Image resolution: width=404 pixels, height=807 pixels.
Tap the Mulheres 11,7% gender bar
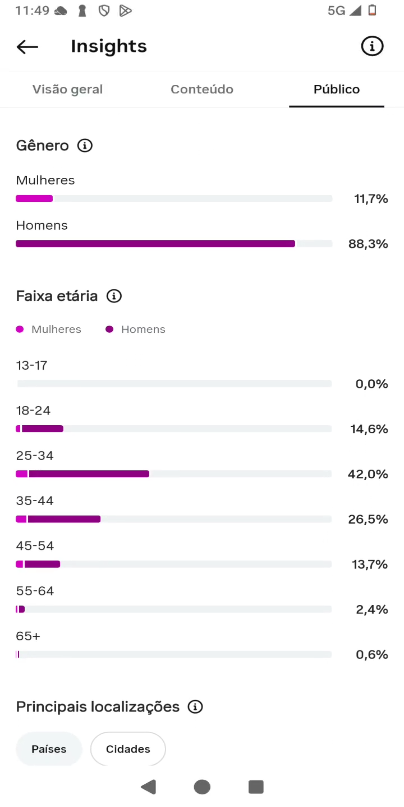pyautogui.click(x=174, y=199)
